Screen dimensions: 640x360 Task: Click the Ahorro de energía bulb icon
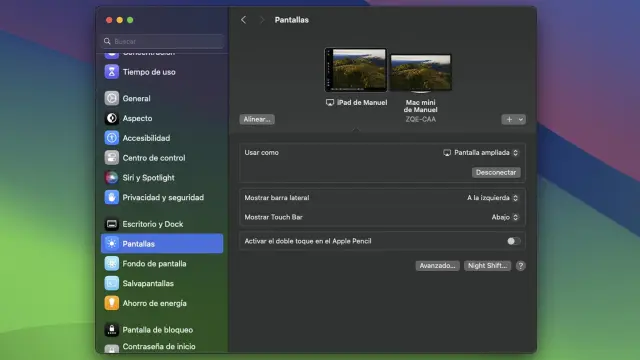click(x=111, y=303)
